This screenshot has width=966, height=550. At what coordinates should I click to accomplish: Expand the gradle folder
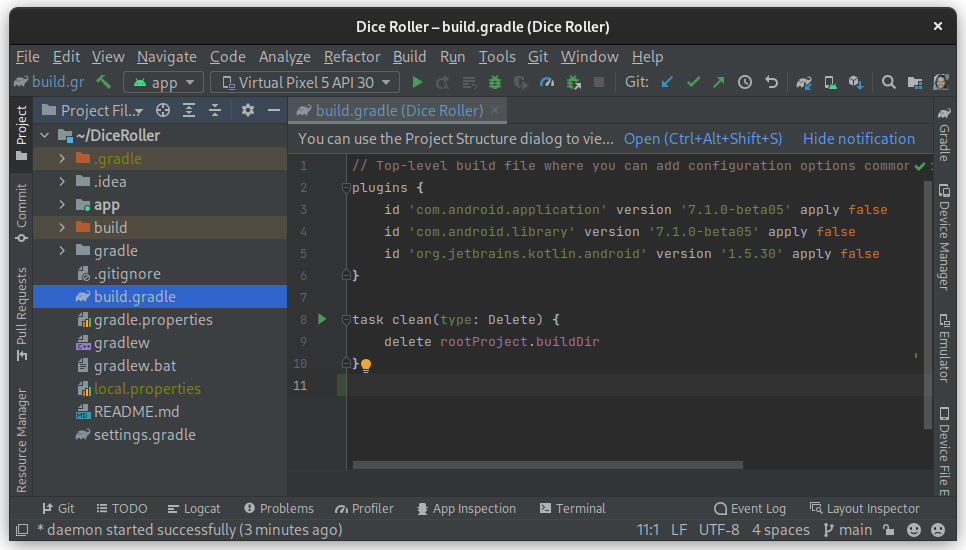point(62,251)
